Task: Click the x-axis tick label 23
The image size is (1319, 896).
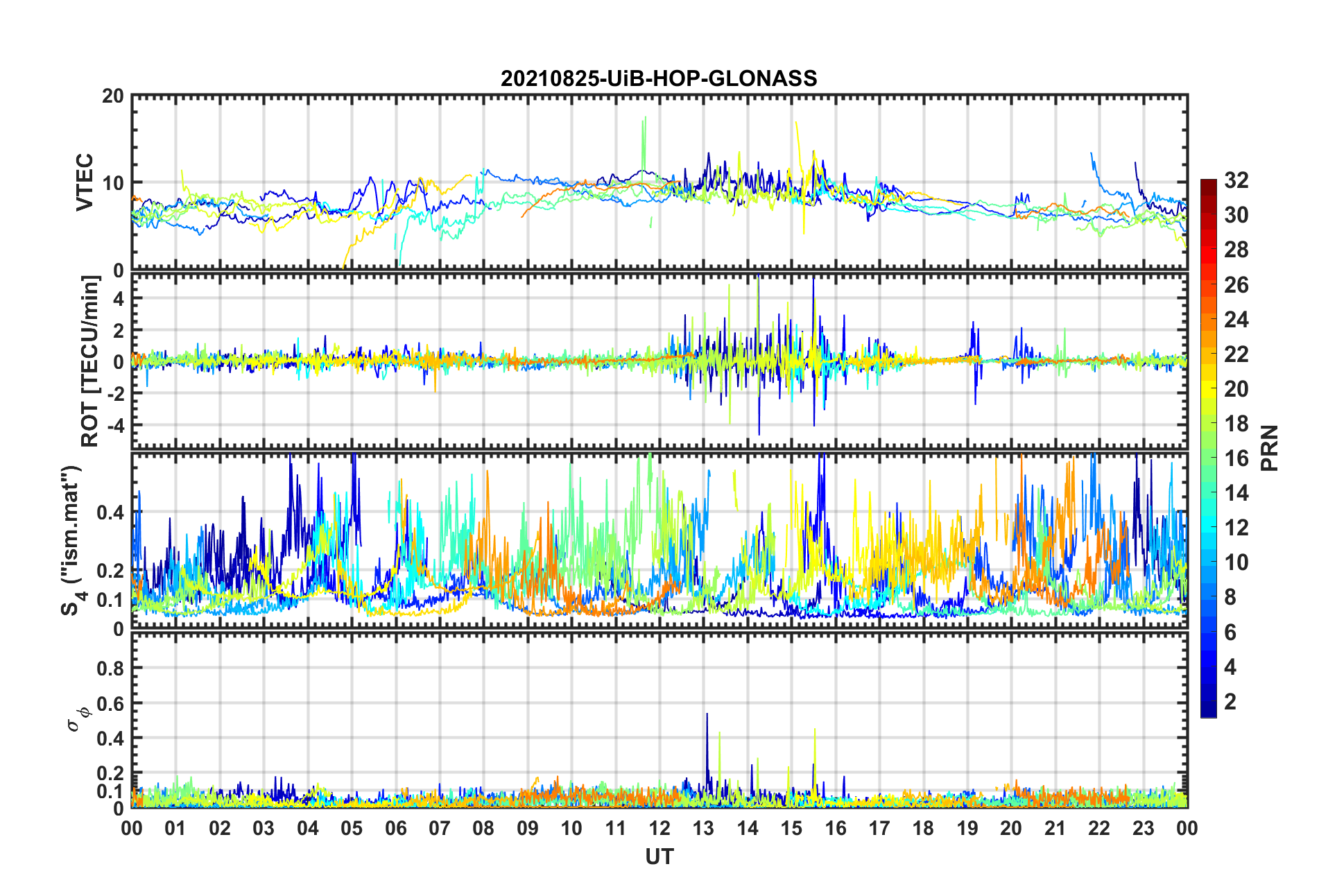Action: [x=1143, y=828]
